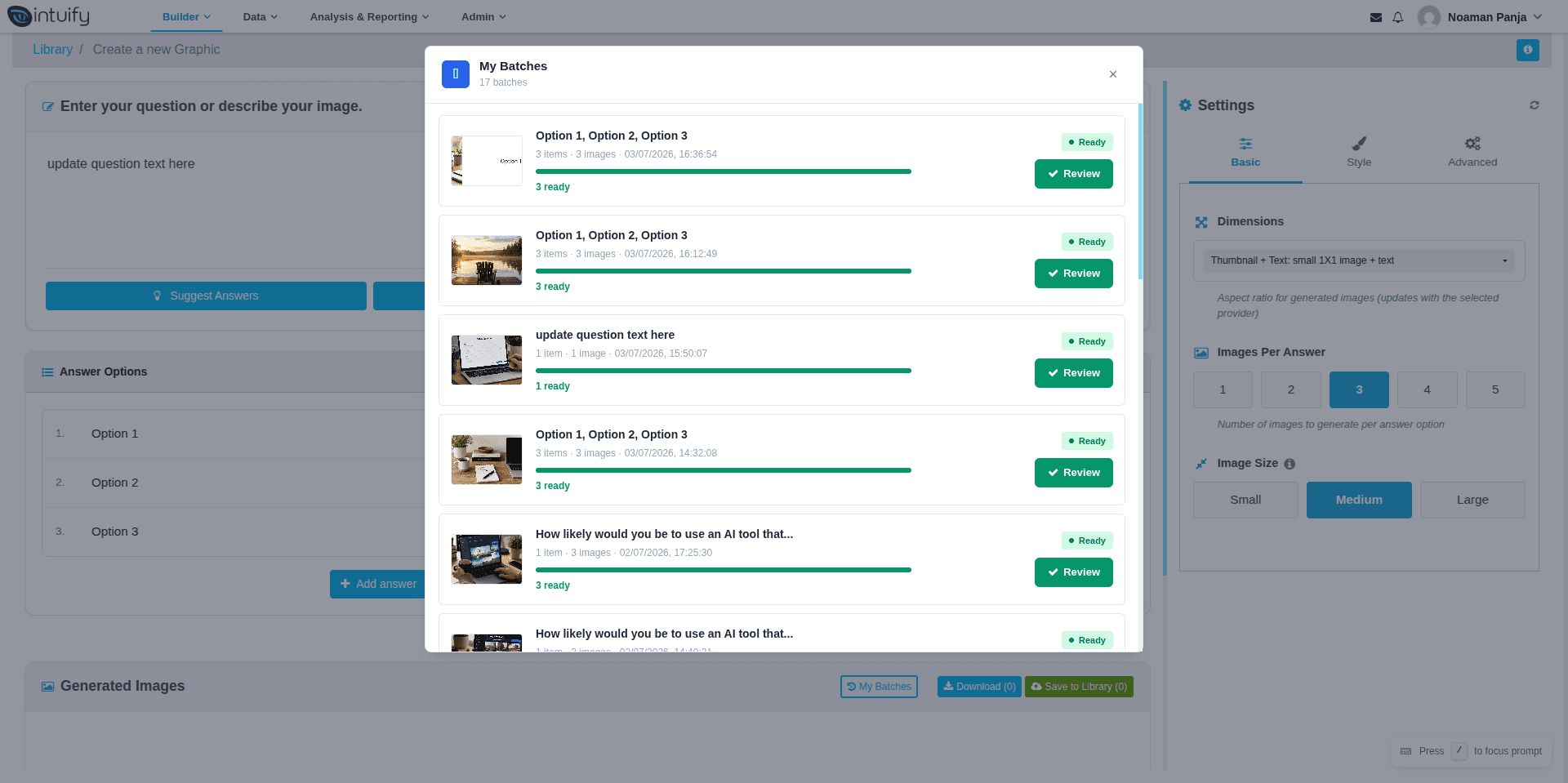Choose Large image size
The height and width of the screenshot is (783, 1568).
tap(1472, 500)
